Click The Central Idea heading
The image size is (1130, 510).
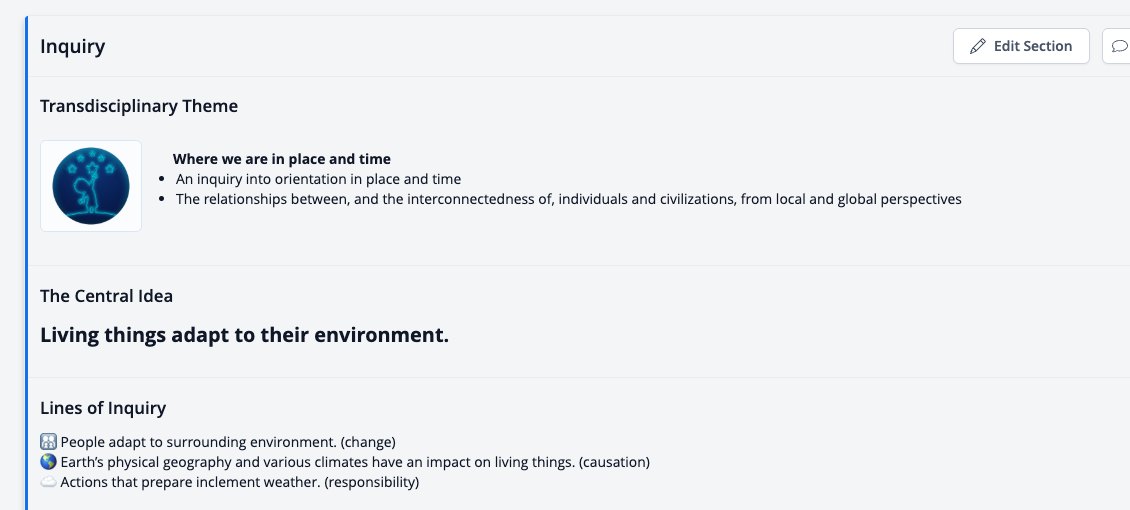107,296
